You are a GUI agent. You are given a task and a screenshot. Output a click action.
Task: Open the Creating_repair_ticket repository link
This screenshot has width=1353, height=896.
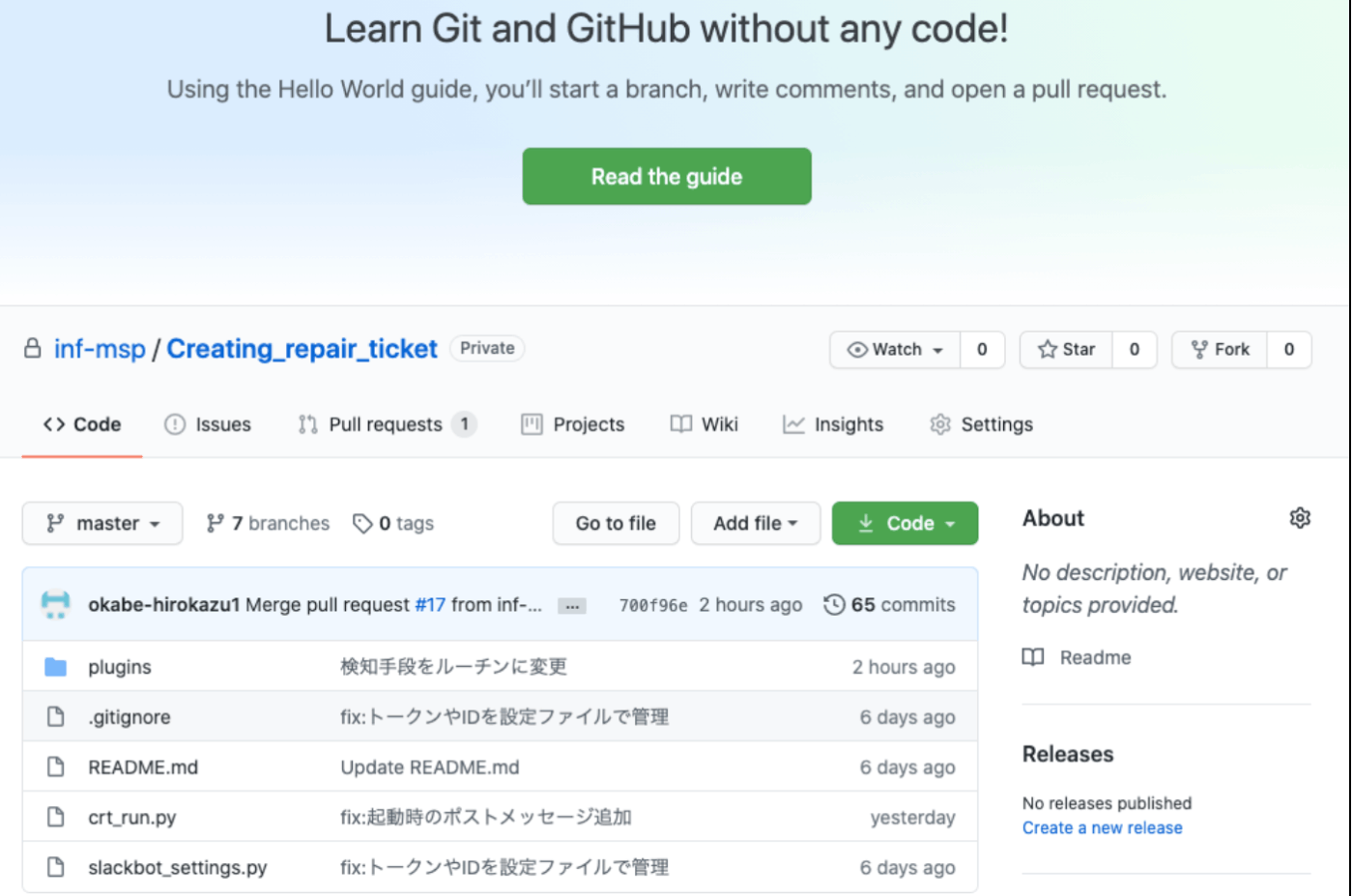[x=302, y=349]
